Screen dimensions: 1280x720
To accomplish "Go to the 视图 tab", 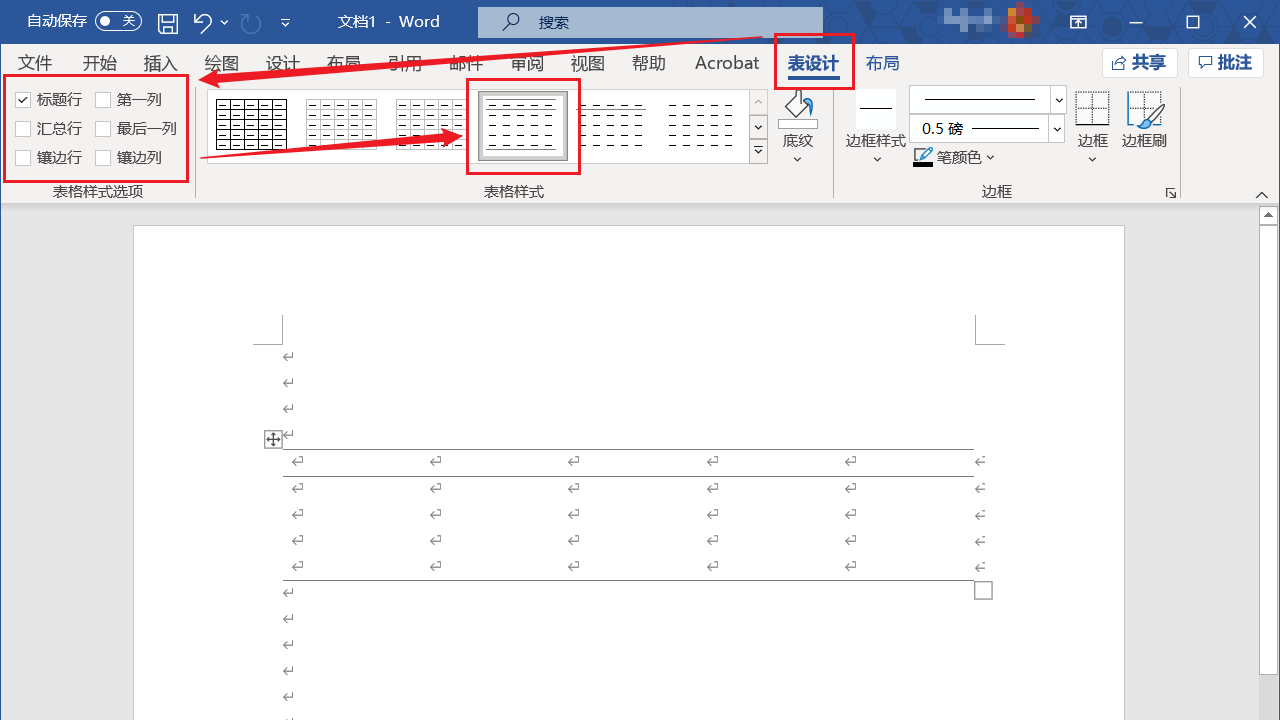I will 588,63.
